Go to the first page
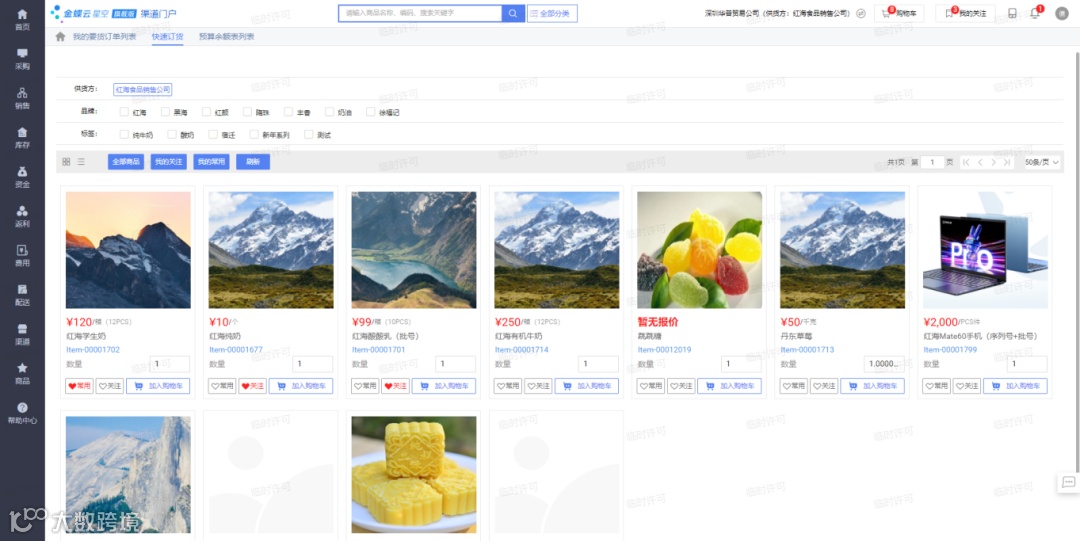 coord(966,163)
